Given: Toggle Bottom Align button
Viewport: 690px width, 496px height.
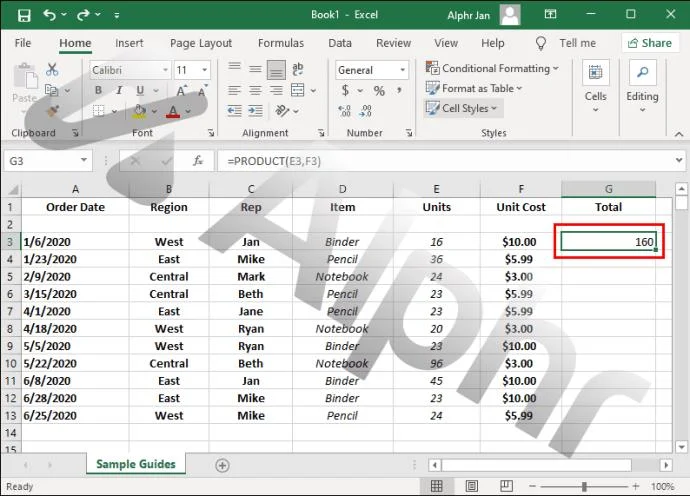Looking at the screenshot, I should 276,70.
